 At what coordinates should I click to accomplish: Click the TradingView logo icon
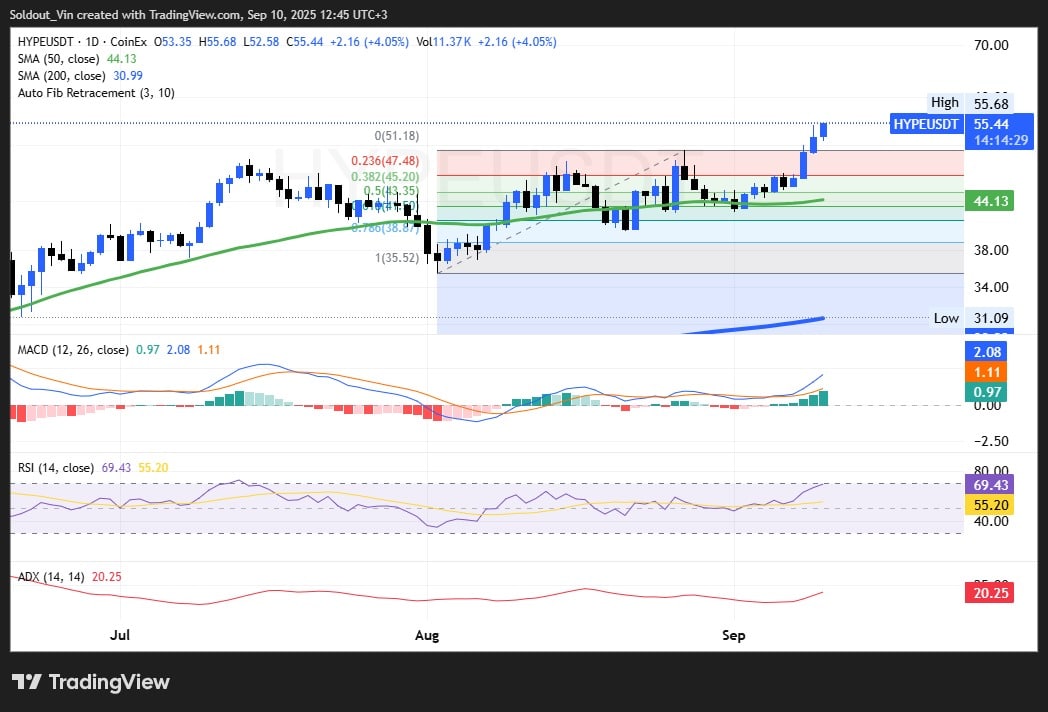click(x=27, y=682)
